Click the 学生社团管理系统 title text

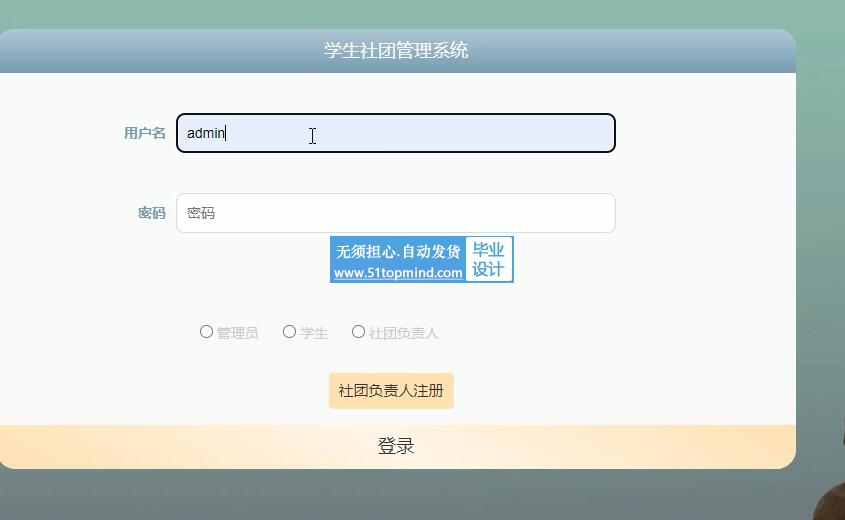coord(396,51)
